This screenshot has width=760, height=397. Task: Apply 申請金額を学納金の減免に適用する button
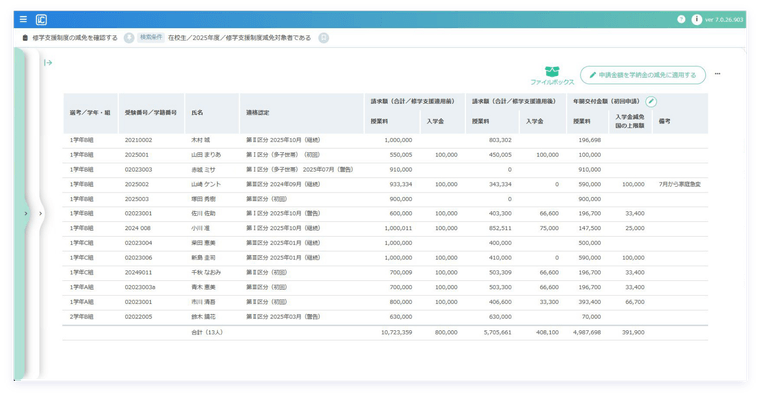(643, 75)
